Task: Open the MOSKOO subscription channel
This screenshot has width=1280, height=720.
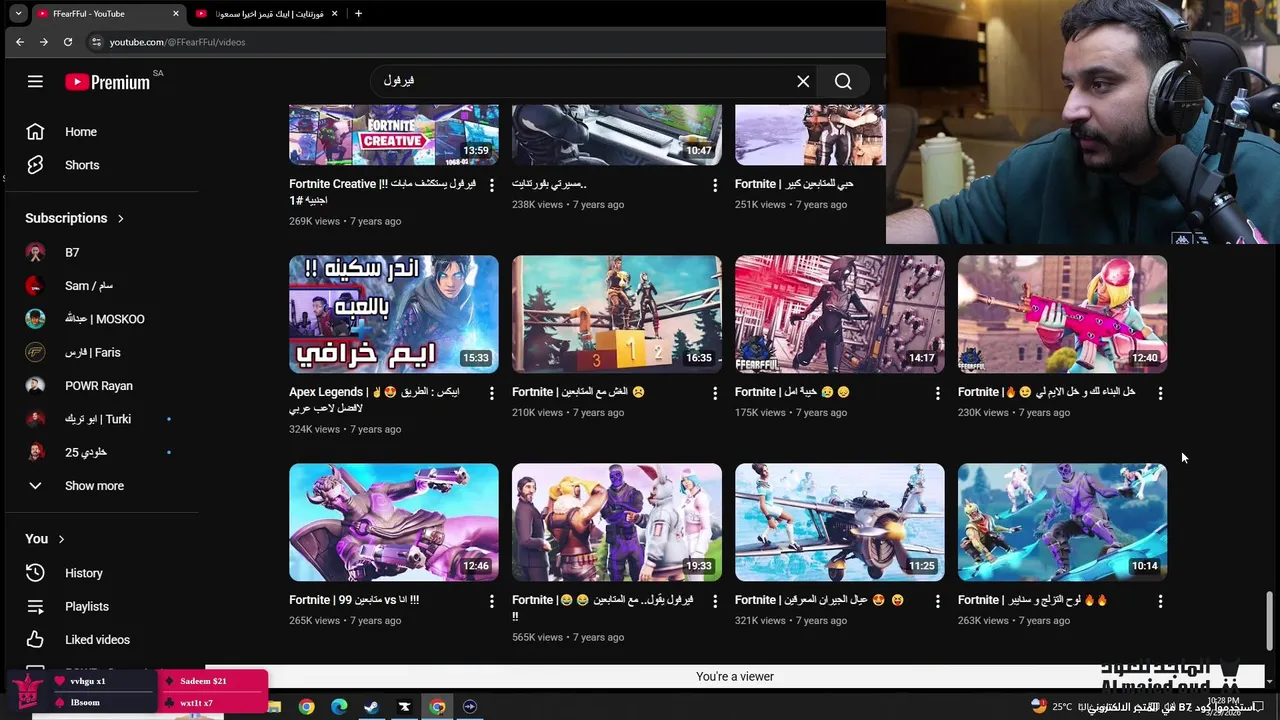Action: pos(105,319)
